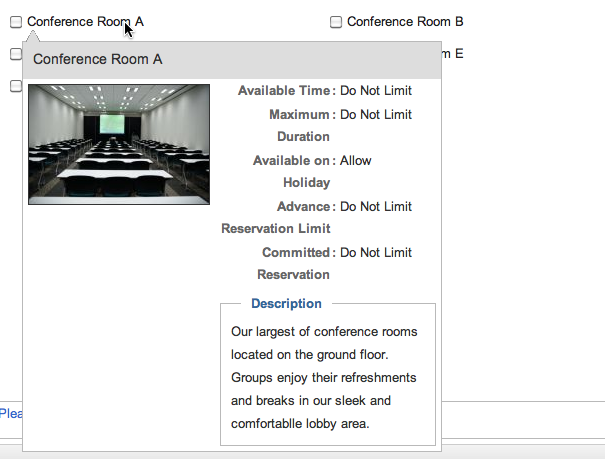Click the popup pointer arrow under Room A
This screenshot has width=605, height=459.
(33, 36)
